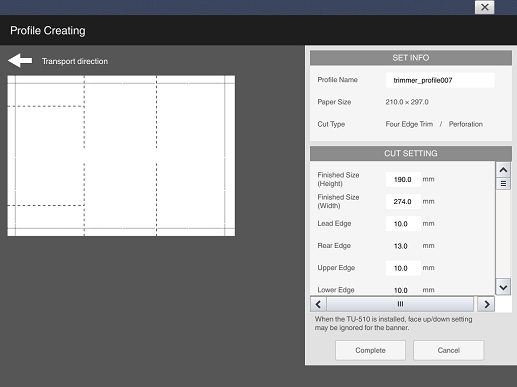Click the Lead Edge value field
517x387 pixels.
[x=403, y=224]
